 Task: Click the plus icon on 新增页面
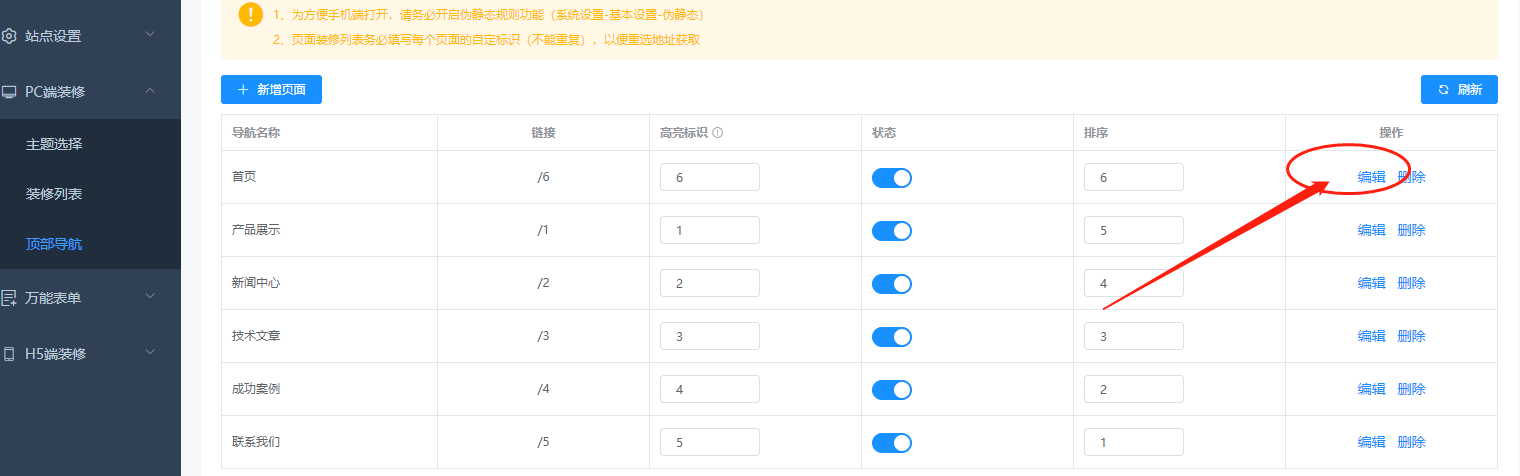(x=243, y=90)
